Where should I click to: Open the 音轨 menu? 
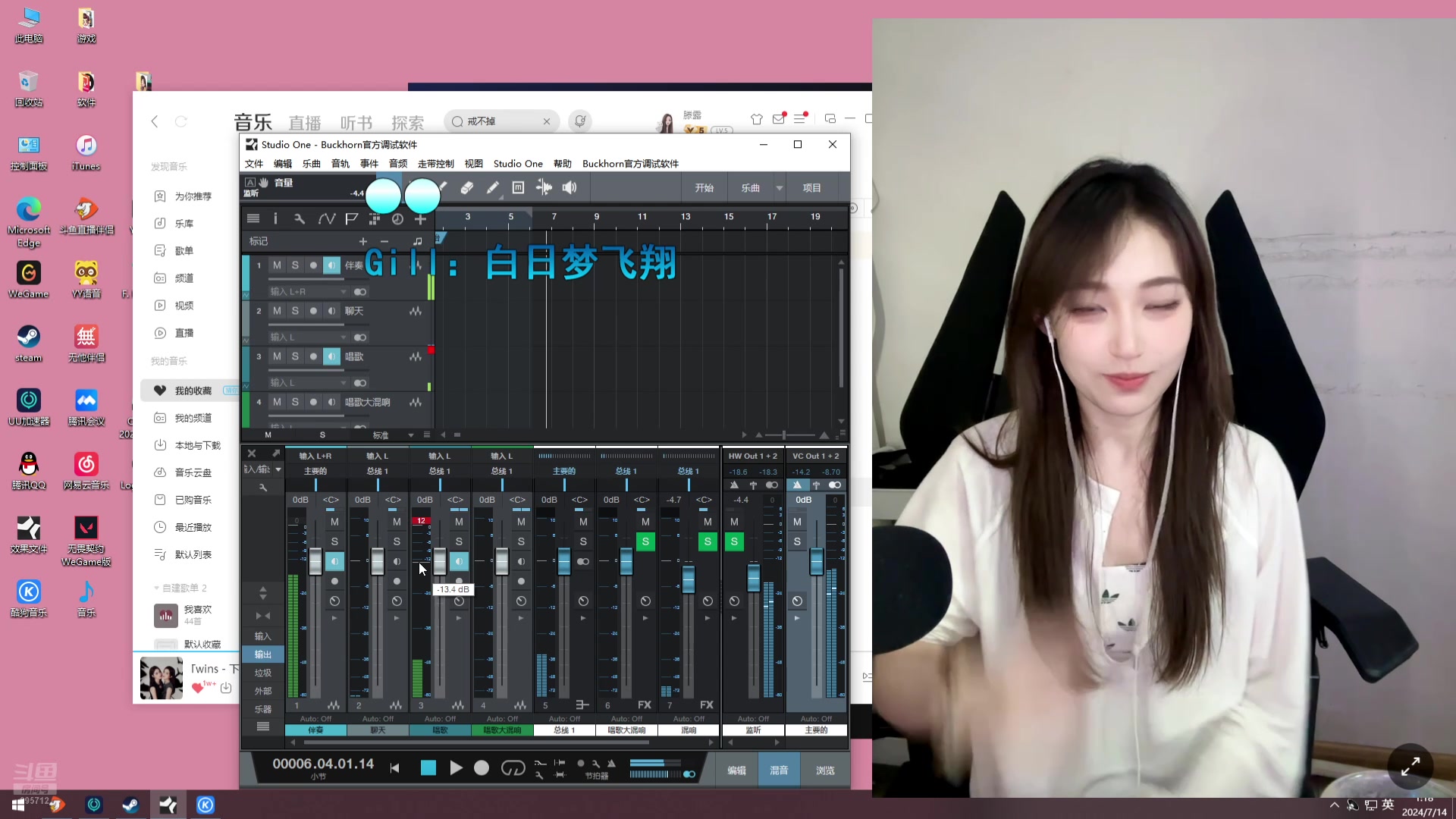[340, 164]
